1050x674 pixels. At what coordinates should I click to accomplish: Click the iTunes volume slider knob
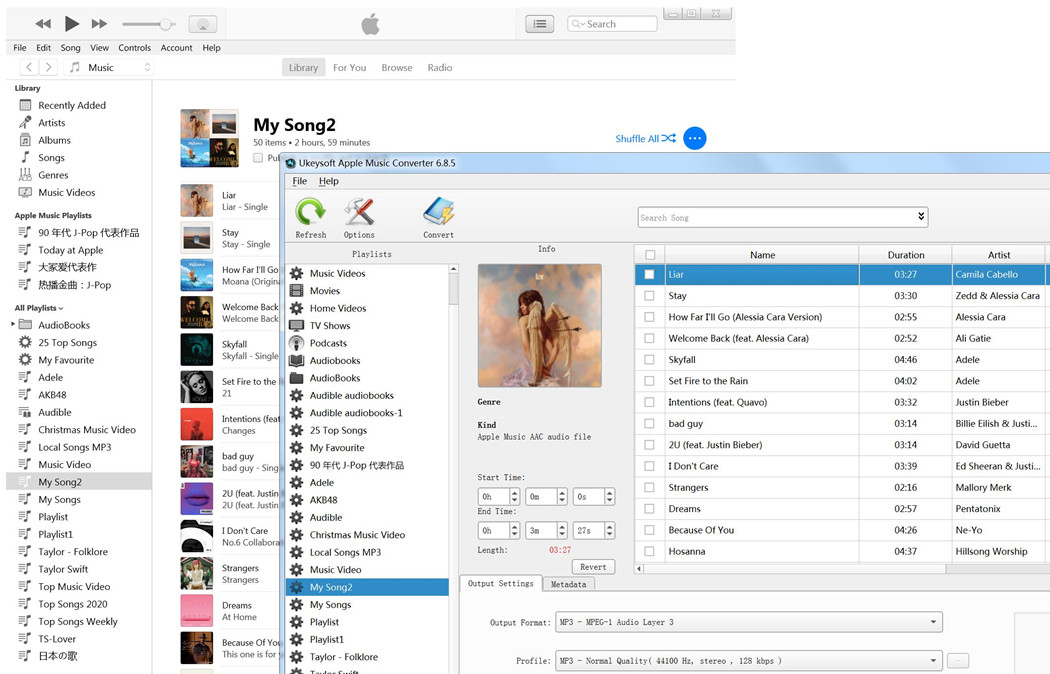pos(165,24)
